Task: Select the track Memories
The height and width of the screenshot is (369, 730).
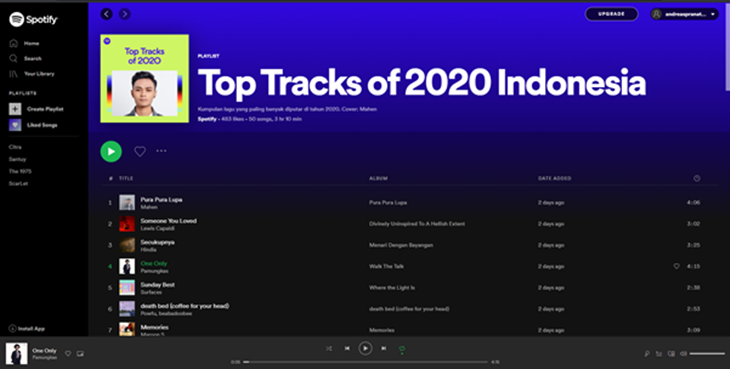Action: (x=155, y=327)
